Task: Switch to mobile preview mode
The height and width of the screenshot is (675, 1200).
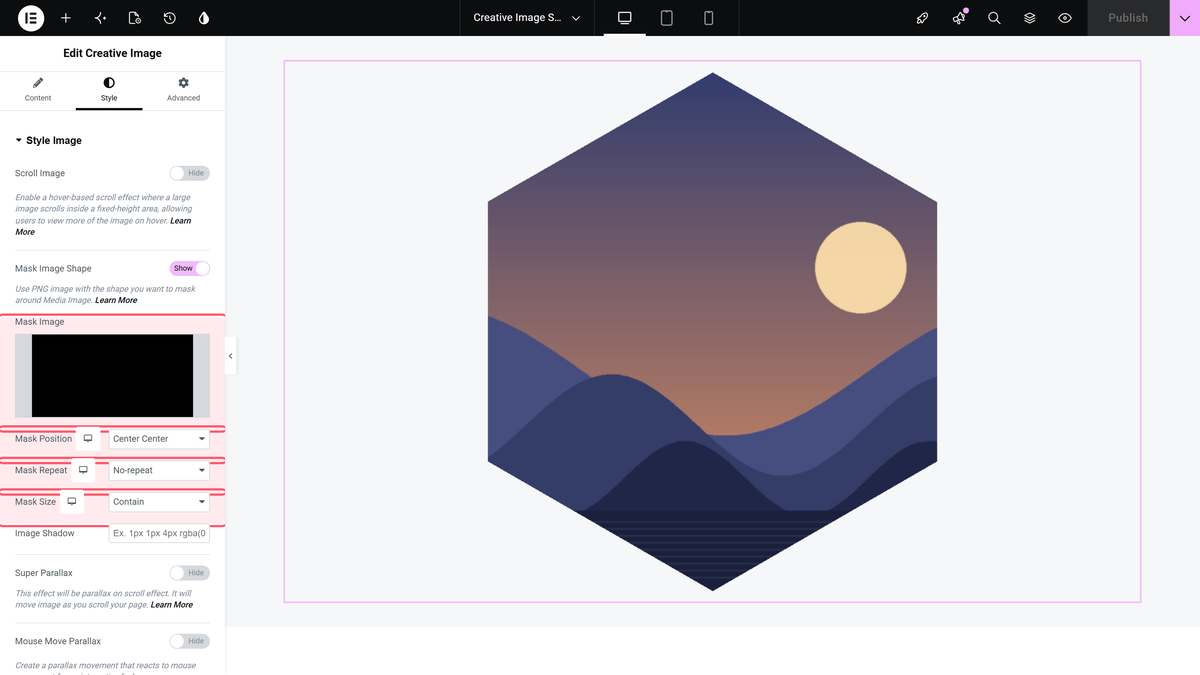Action: [708, 18]
